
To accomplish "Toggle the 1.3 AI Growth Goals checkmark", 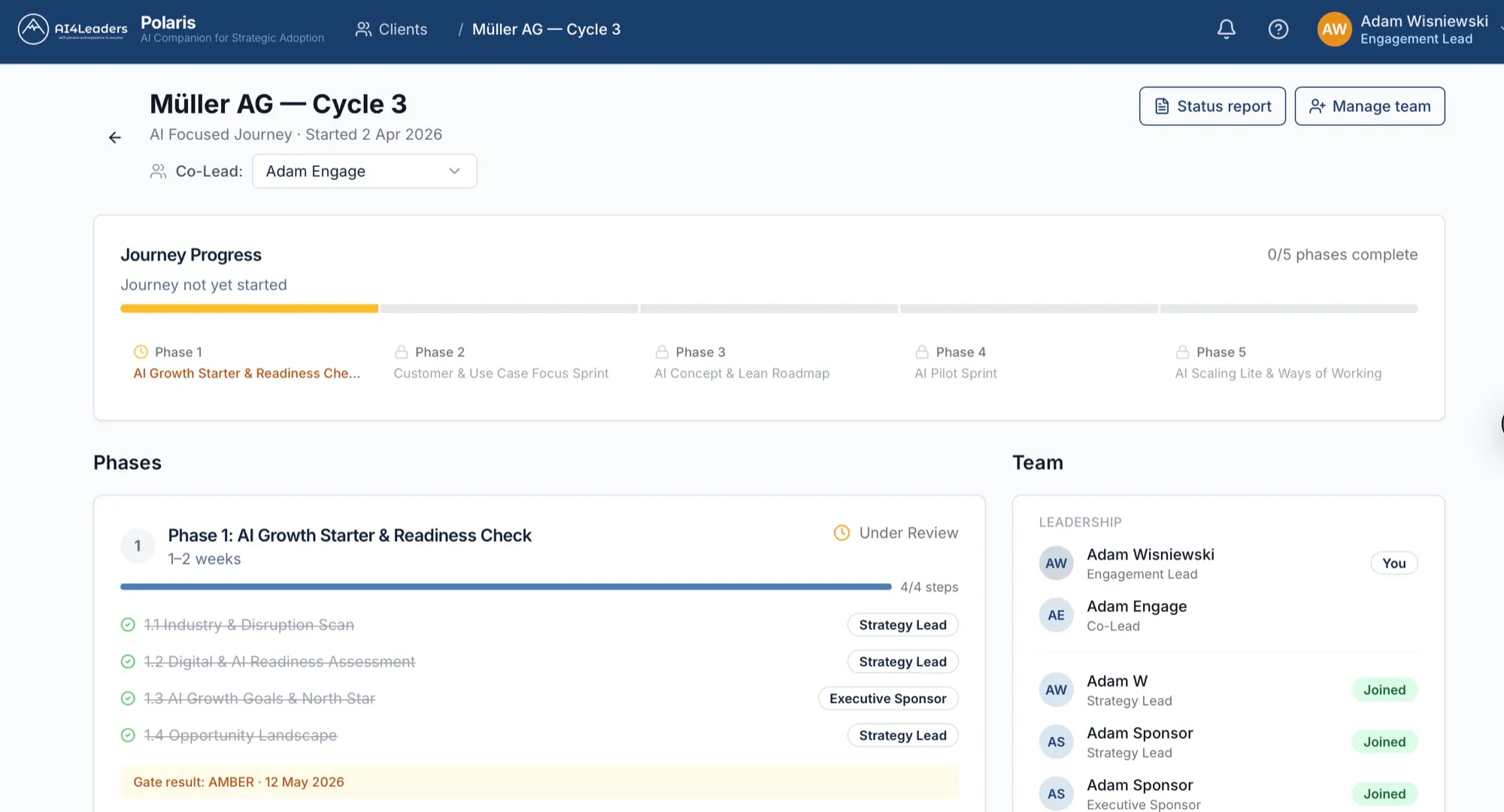I will pos(128,698).
